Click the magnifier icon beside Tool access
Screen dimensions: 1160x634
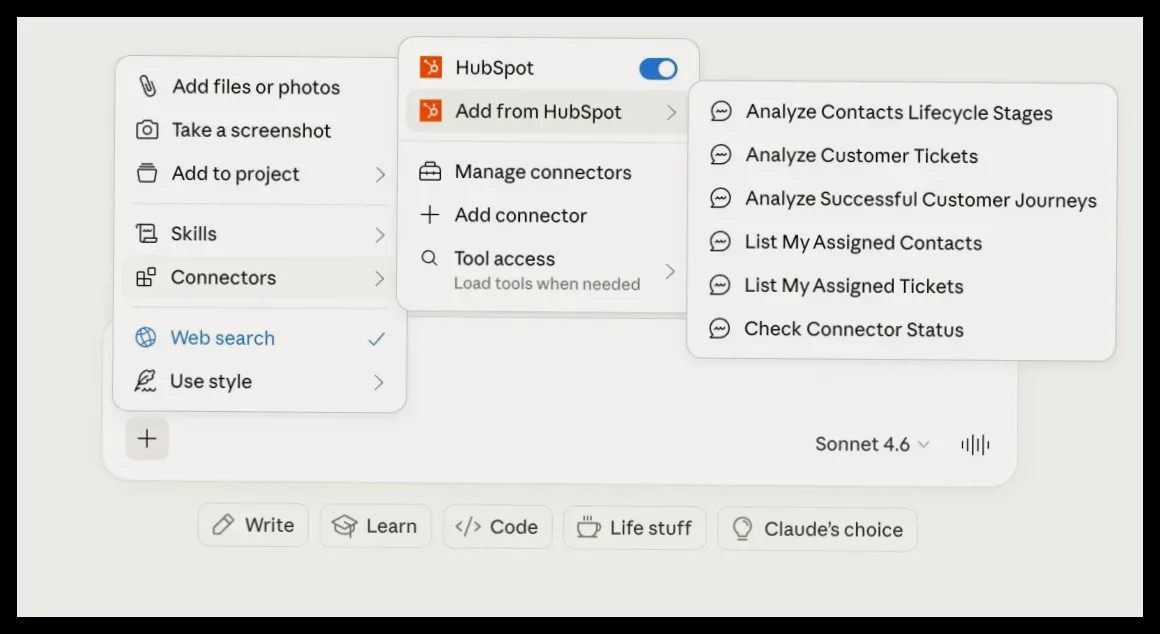point(429,258)
